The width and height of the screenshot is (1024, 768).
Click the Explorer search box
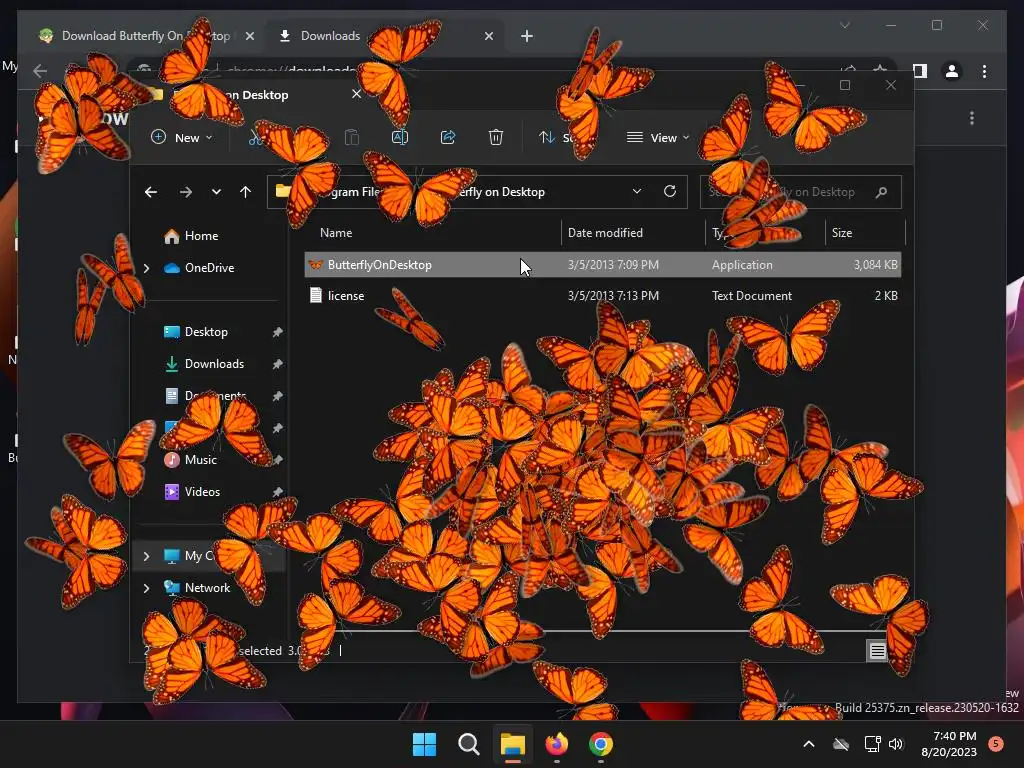[x=801, y=192]
